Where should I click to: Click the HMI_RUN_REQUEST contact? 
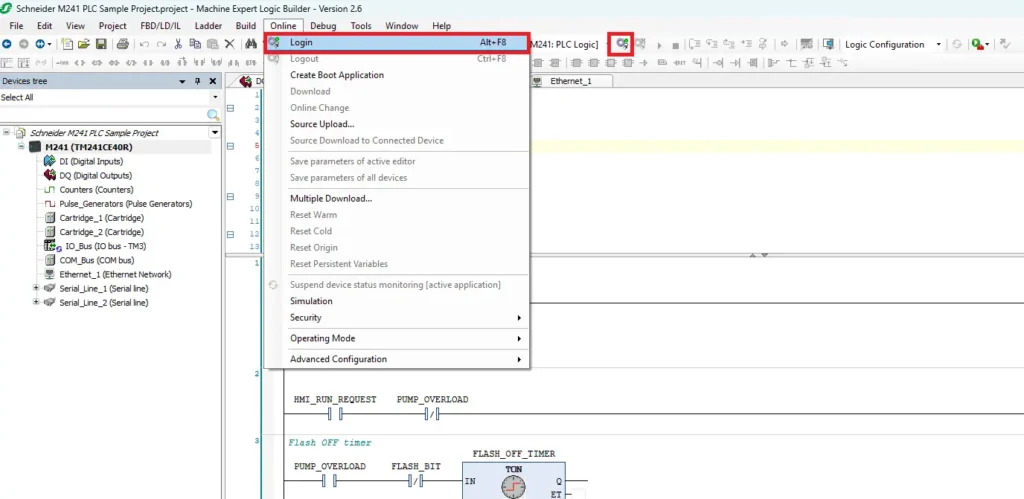(336, 414)
